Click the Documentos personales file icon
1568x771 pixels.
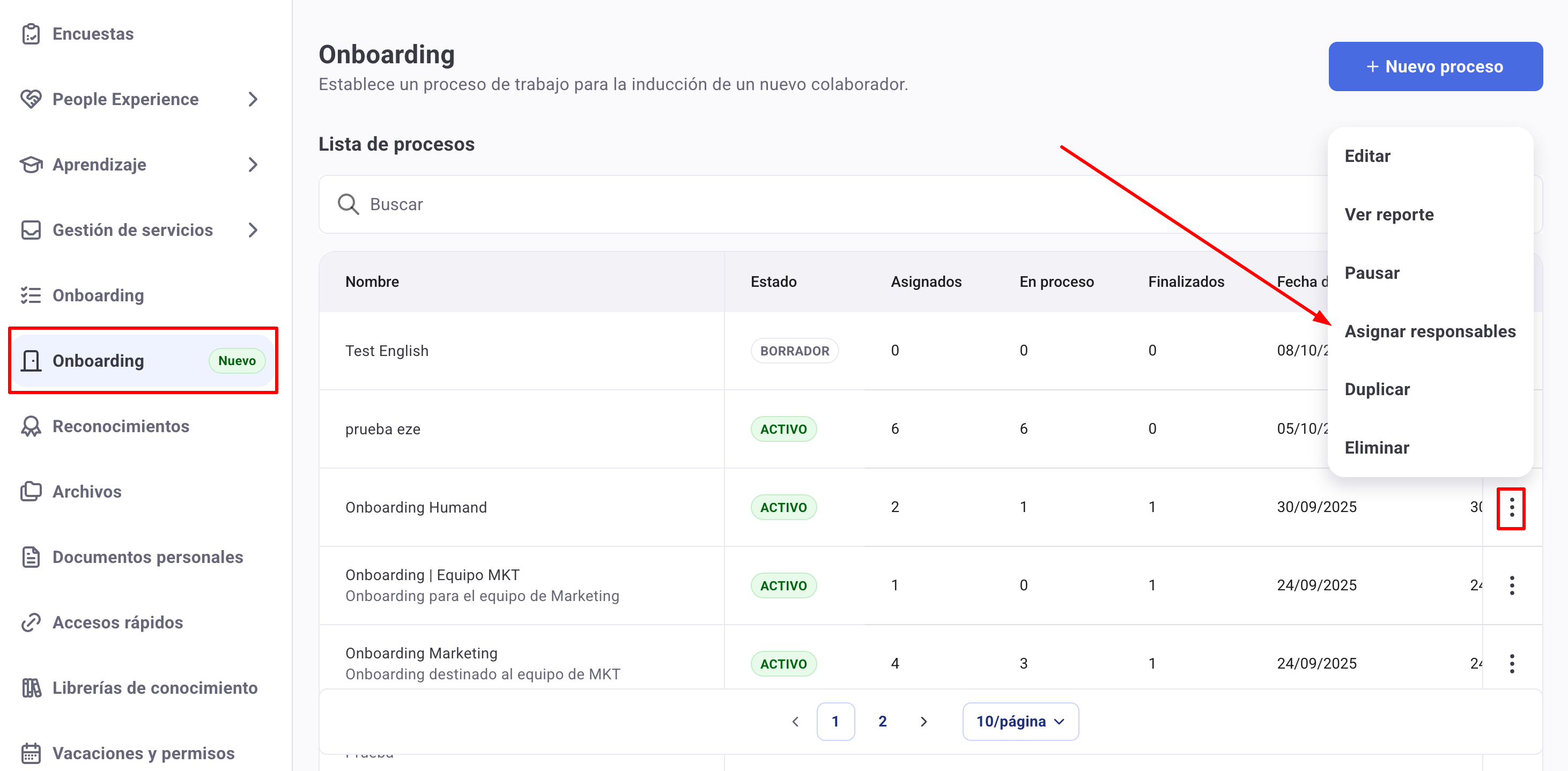click(x=31, y=558)
